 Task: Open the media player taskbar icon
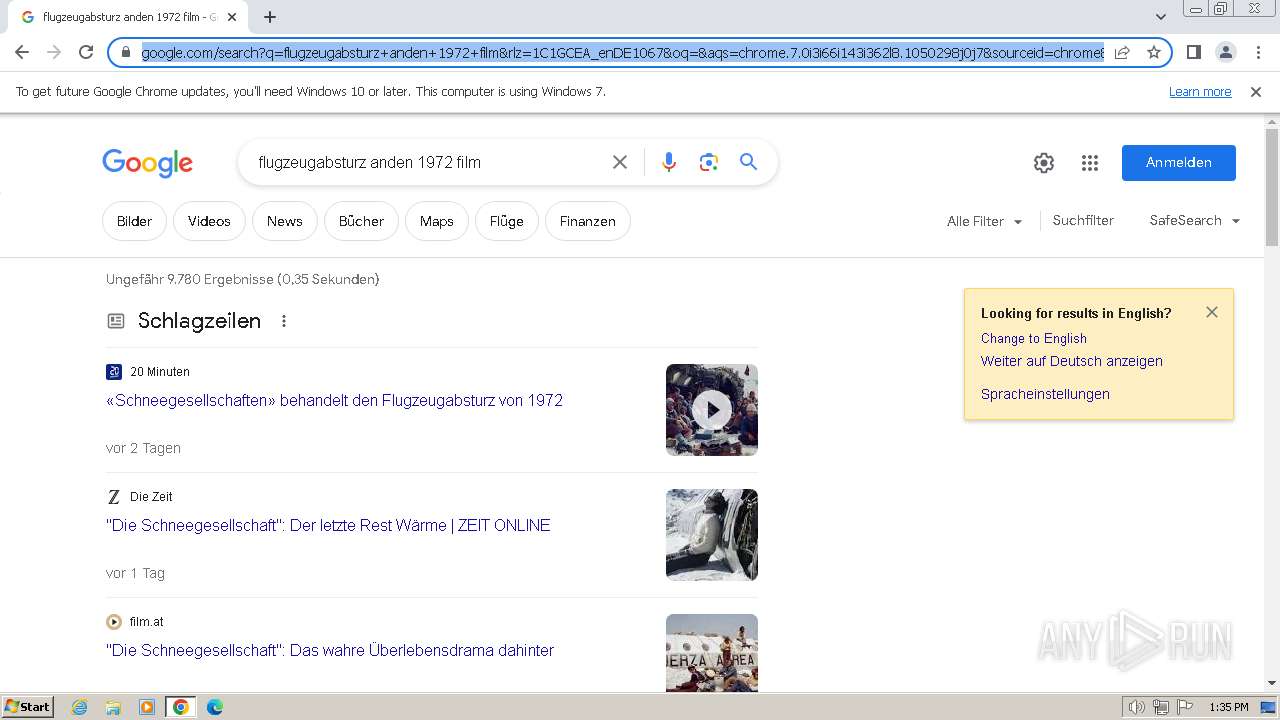[x=147, y=707]
